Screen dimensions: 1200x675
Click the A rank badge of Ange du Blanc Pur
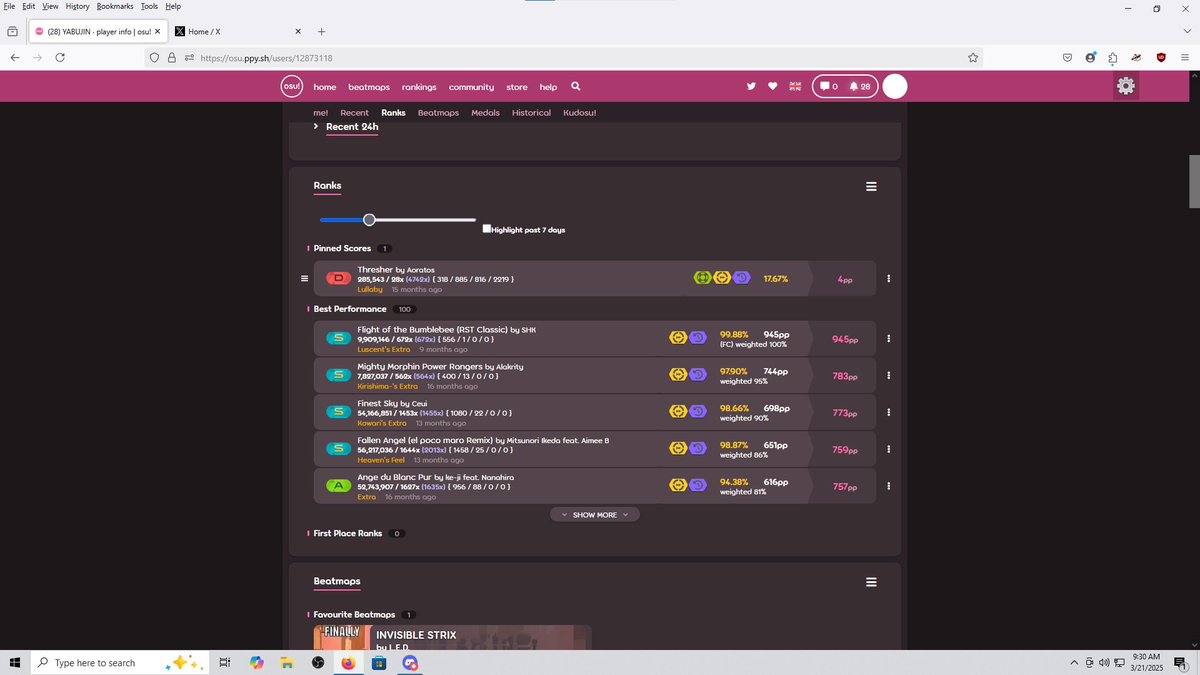(338, 486)
